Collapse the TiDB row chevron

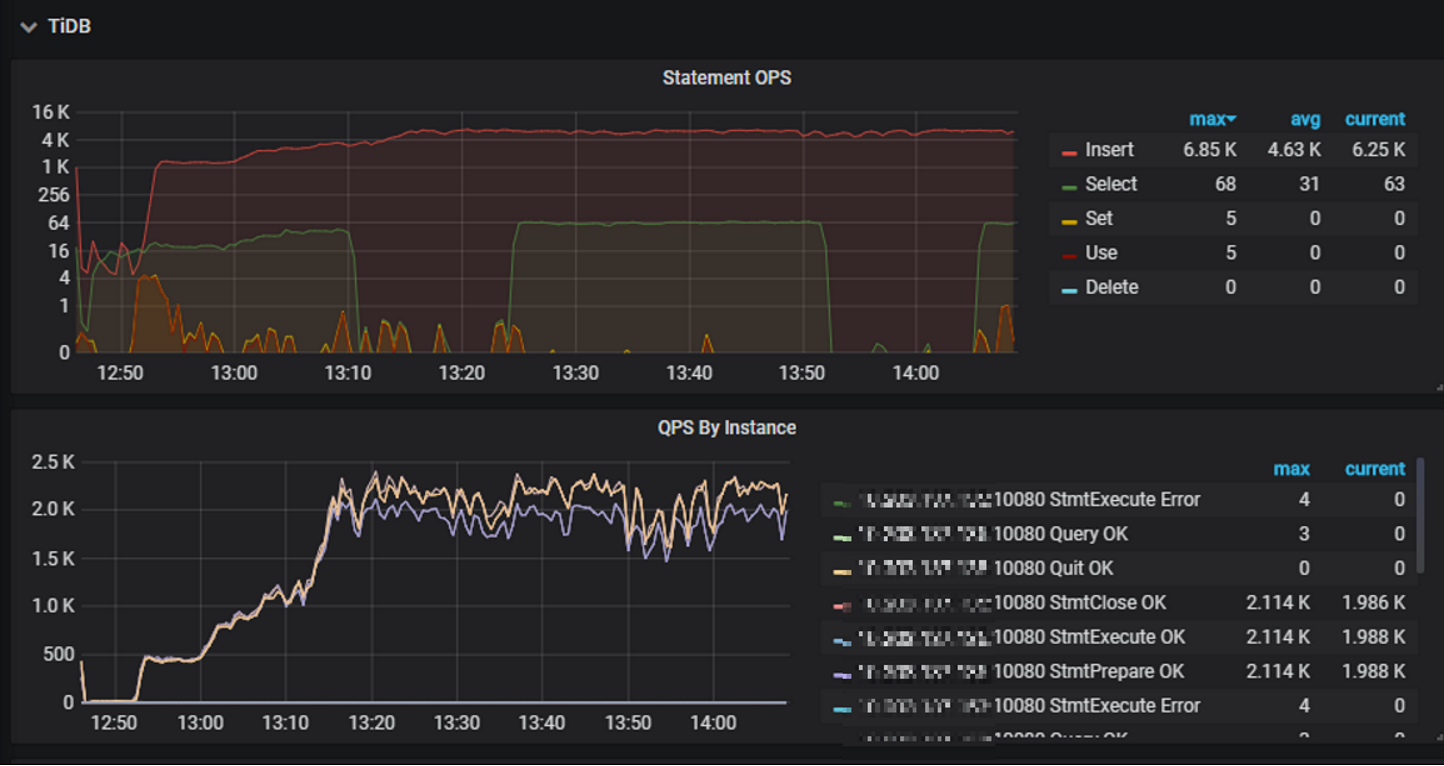(x=27, y=27)
